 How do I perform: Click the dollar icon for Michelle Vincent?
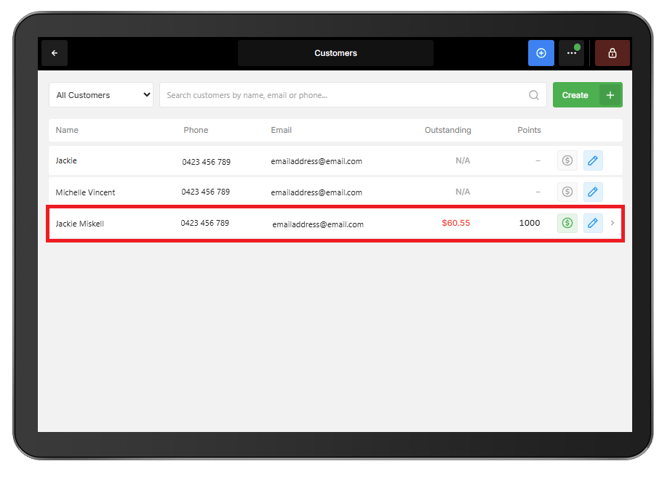pyautogui.click(x=567, y=191)
